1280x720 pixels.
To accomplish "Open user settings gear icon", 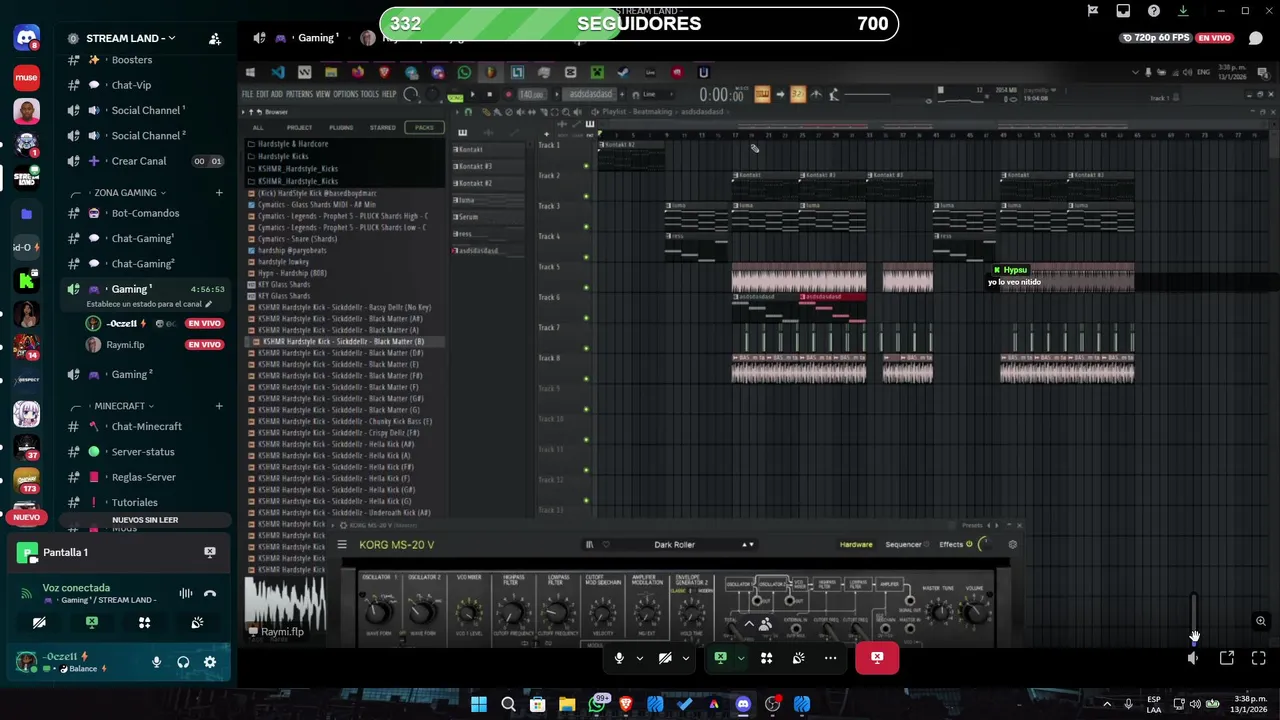I will pos(210,662).
